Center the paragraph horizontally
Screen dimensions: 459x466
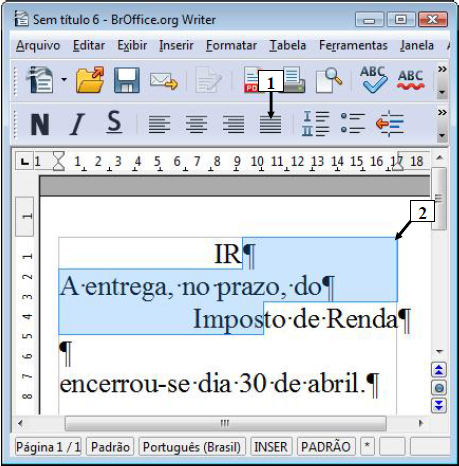point(196,124)
